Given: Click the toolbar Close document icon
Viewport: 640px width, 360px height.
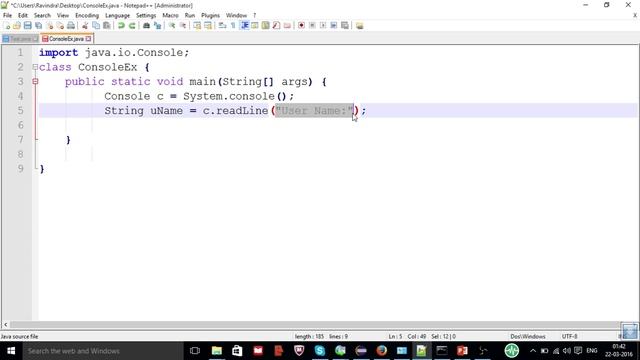Looking at the screenshot, I should click(49, 26).
